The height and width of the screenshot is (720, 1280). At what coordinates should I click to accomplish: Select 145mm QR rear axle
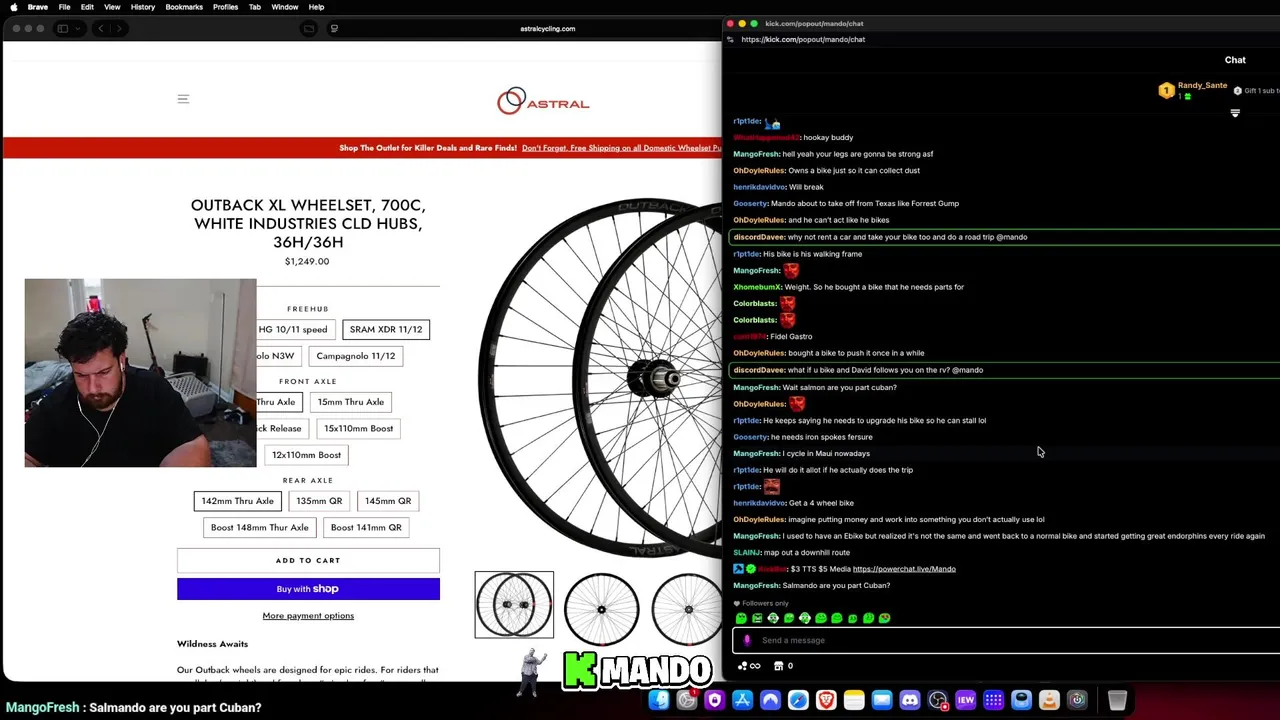click(388, 501)
